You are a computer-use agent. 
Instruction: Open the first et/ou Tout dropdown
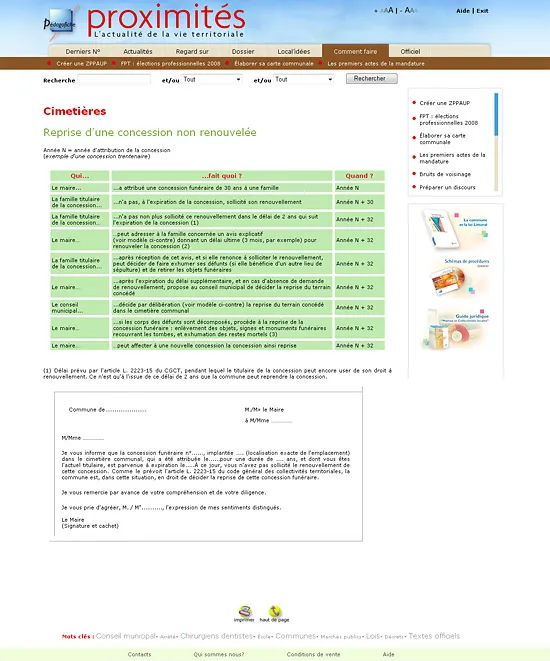tap(212, 79)
